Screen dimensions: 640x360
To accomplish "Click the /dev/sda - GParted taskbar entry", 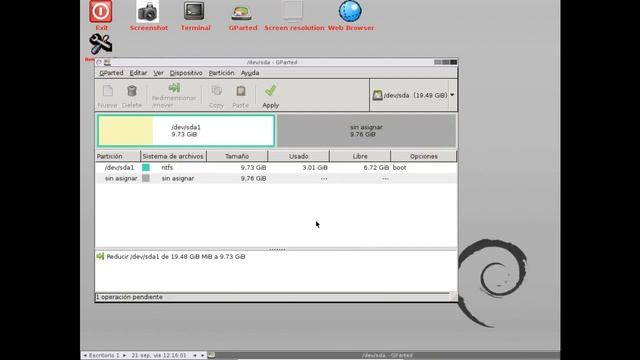I will coord(387,356).
